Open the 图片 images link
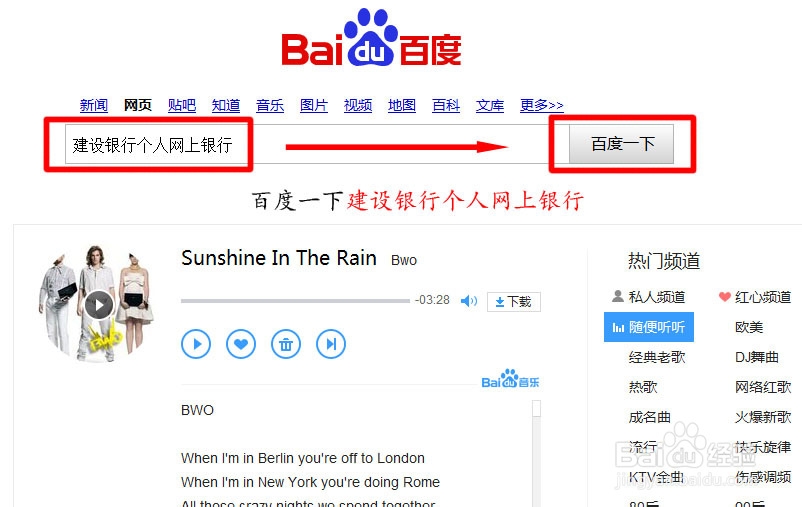Image resolution: width=802 pixels, height=507 pixels. click(314, 105)
